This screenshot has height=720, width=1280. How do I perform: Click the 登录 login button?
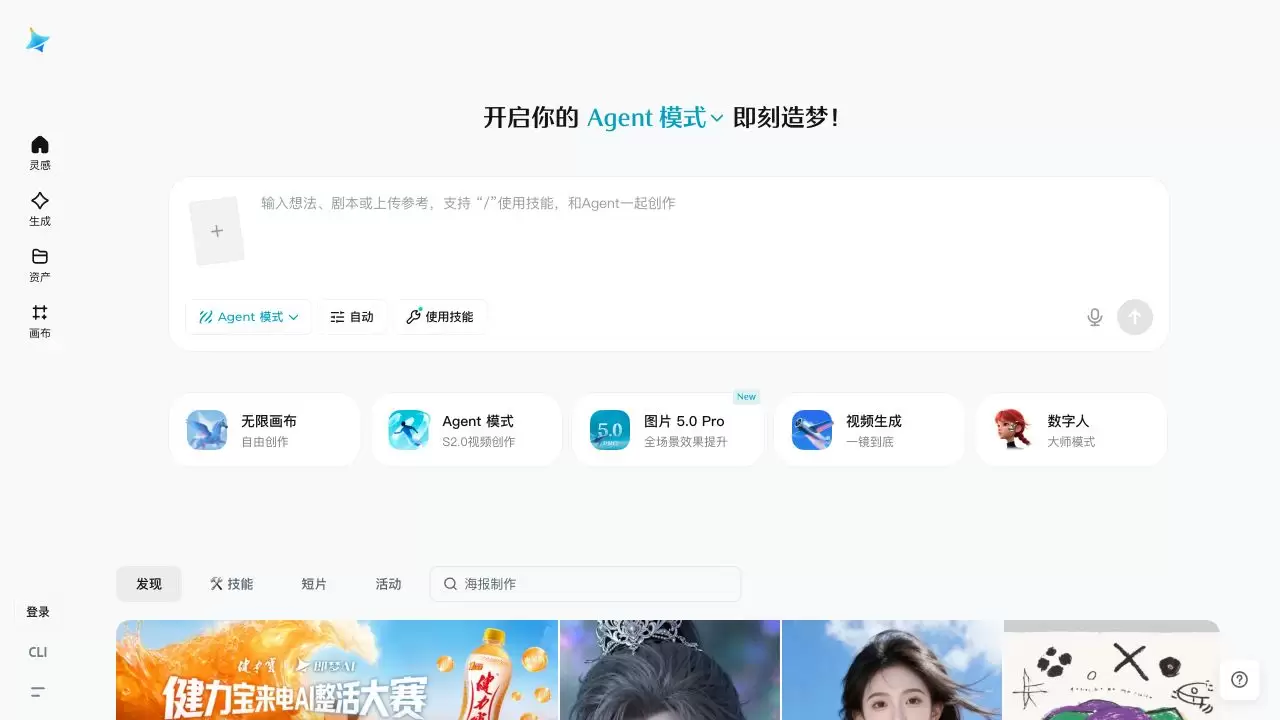click(x=38, y=612)
